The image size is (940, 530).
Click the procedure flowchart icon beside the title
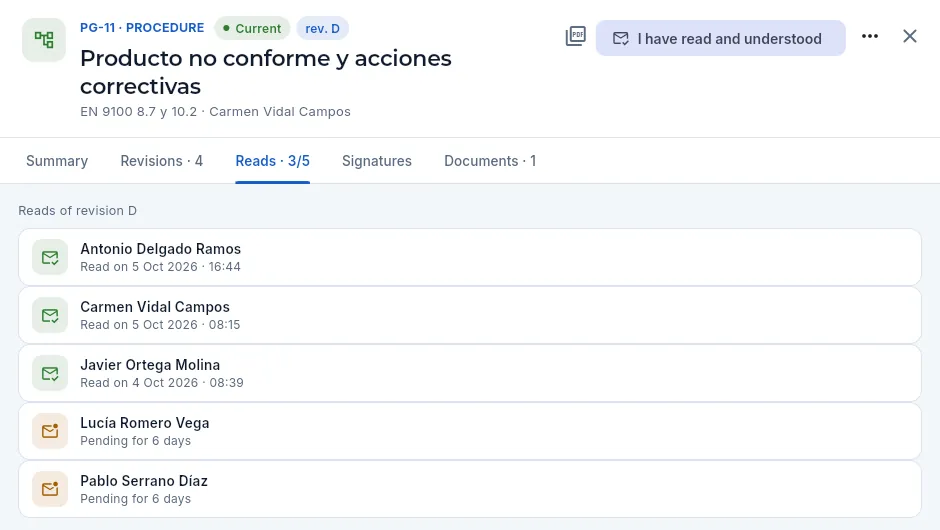point(44,40)
